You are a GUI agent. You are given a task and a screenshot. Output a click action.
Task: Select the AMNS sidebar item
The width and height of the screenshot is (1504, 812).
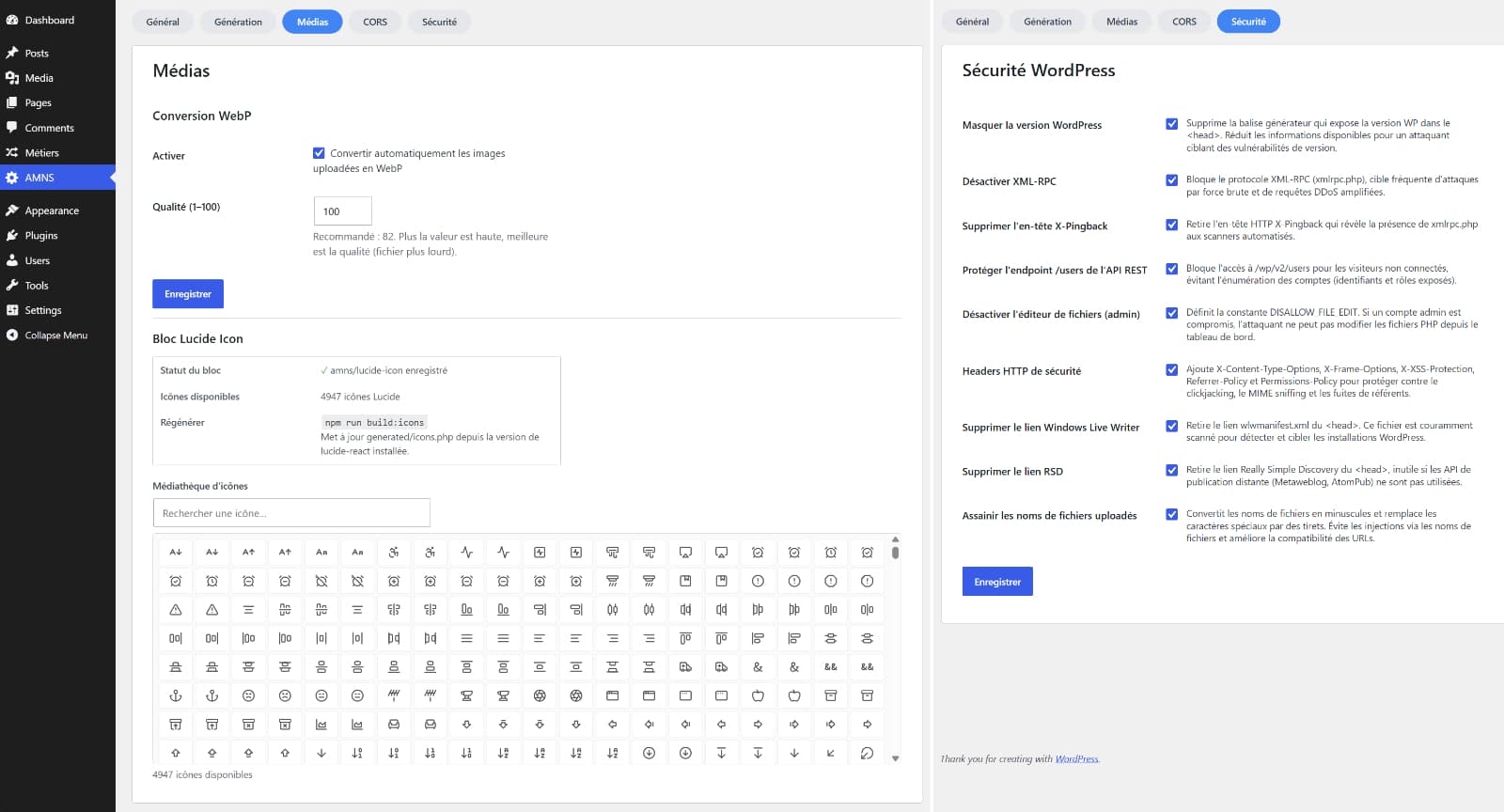coord(57,178)
